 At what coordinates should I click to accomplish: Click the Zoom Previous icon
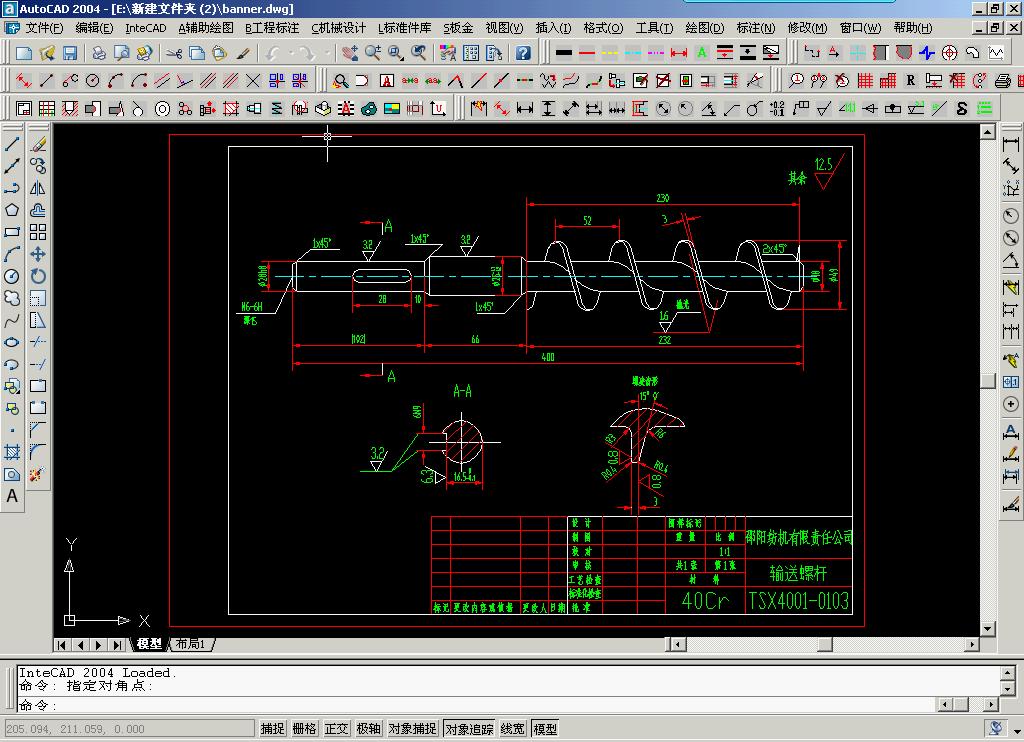419,53
